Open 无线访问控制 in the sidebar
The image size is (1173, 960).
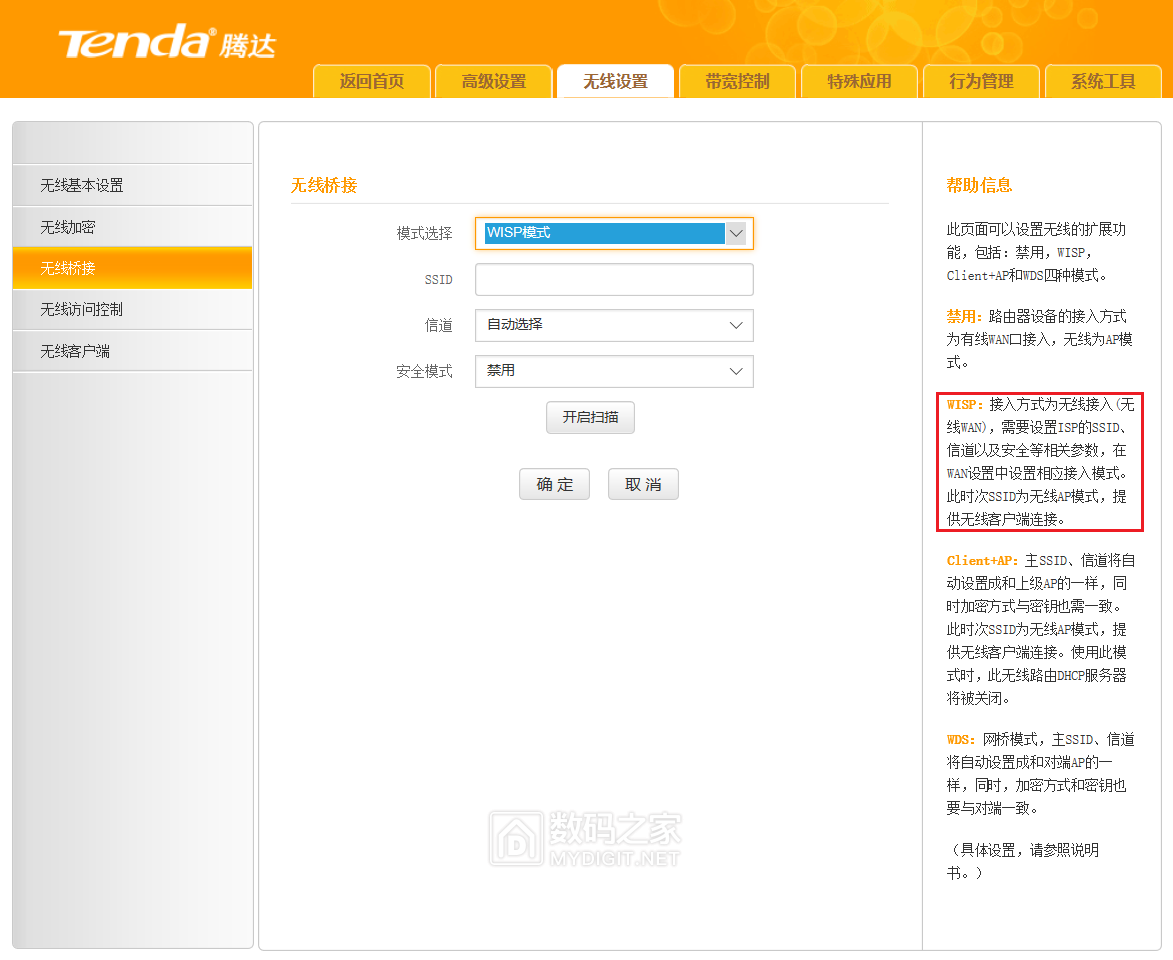pyautogui.click(x=132, y=309)
